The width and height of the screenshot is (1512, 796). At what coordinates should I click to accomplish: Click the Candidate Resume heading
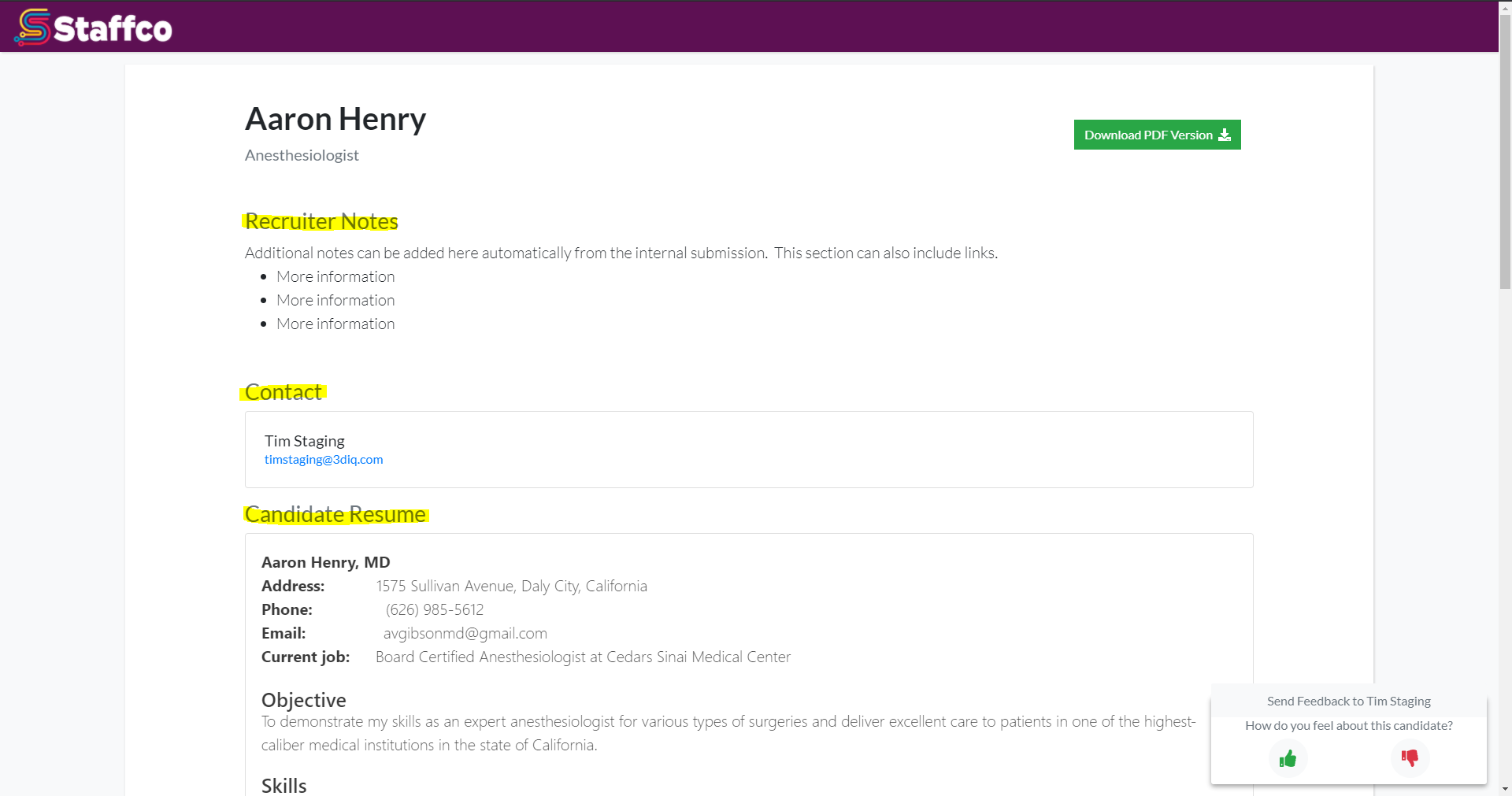[x=335, y=514]
